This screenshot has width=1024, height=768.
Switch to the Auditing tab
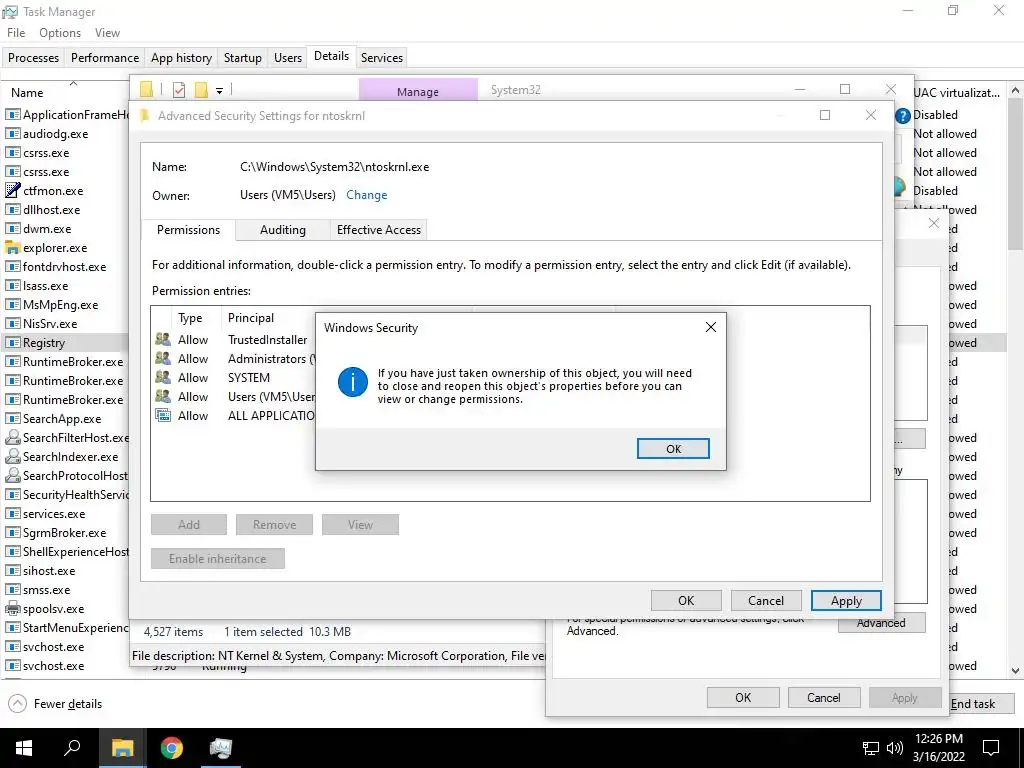[282, 230]
